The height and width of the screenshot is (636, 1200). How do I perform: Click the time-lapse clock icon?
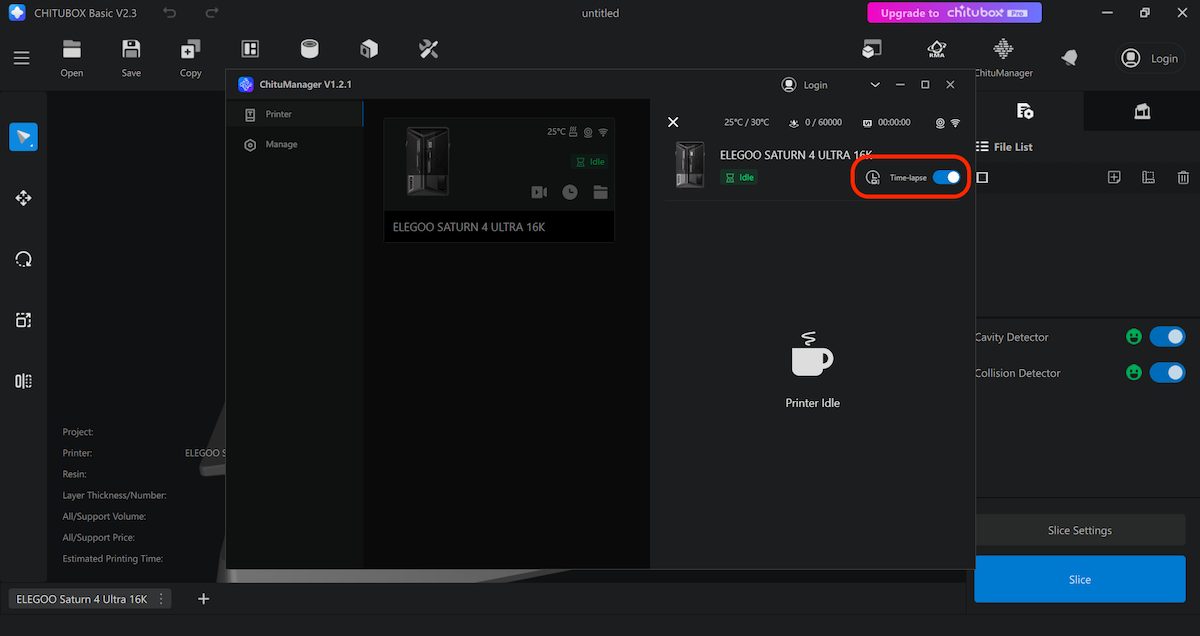[873, 177]
